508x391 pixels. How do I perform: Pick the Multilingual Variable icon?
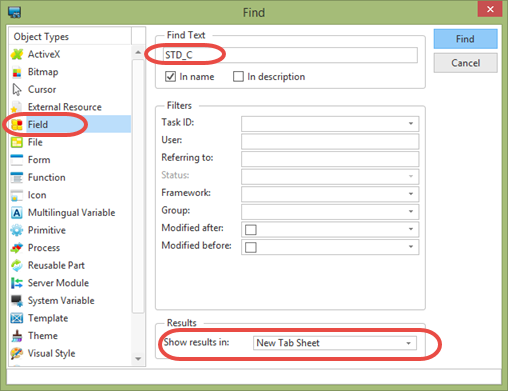click(x=17, y=213)
